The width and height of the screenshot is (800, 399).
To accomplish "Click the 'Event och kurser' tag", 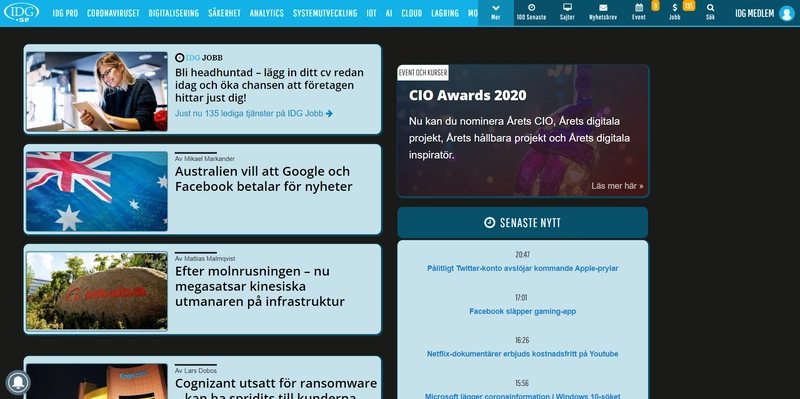I will coord(423,72).
